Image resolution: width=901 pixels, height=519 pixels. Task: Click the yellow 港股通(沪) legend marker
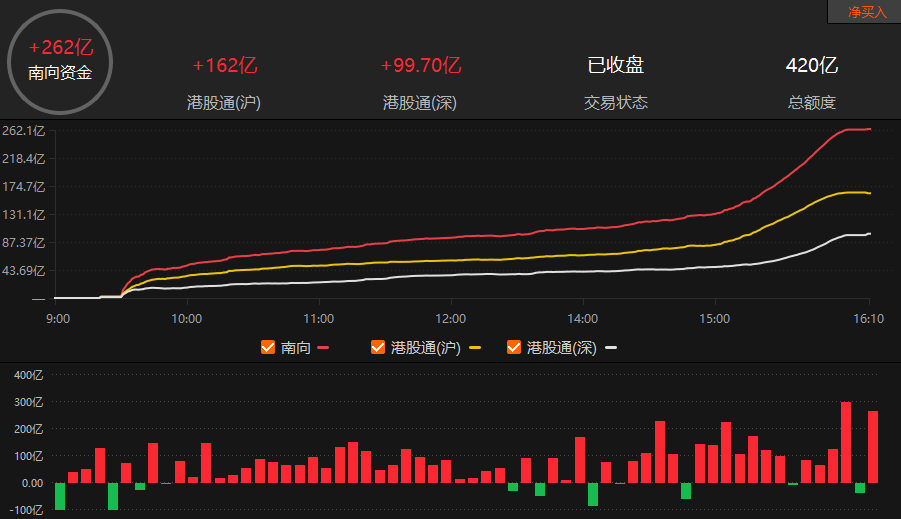click(x=475, y=348)
